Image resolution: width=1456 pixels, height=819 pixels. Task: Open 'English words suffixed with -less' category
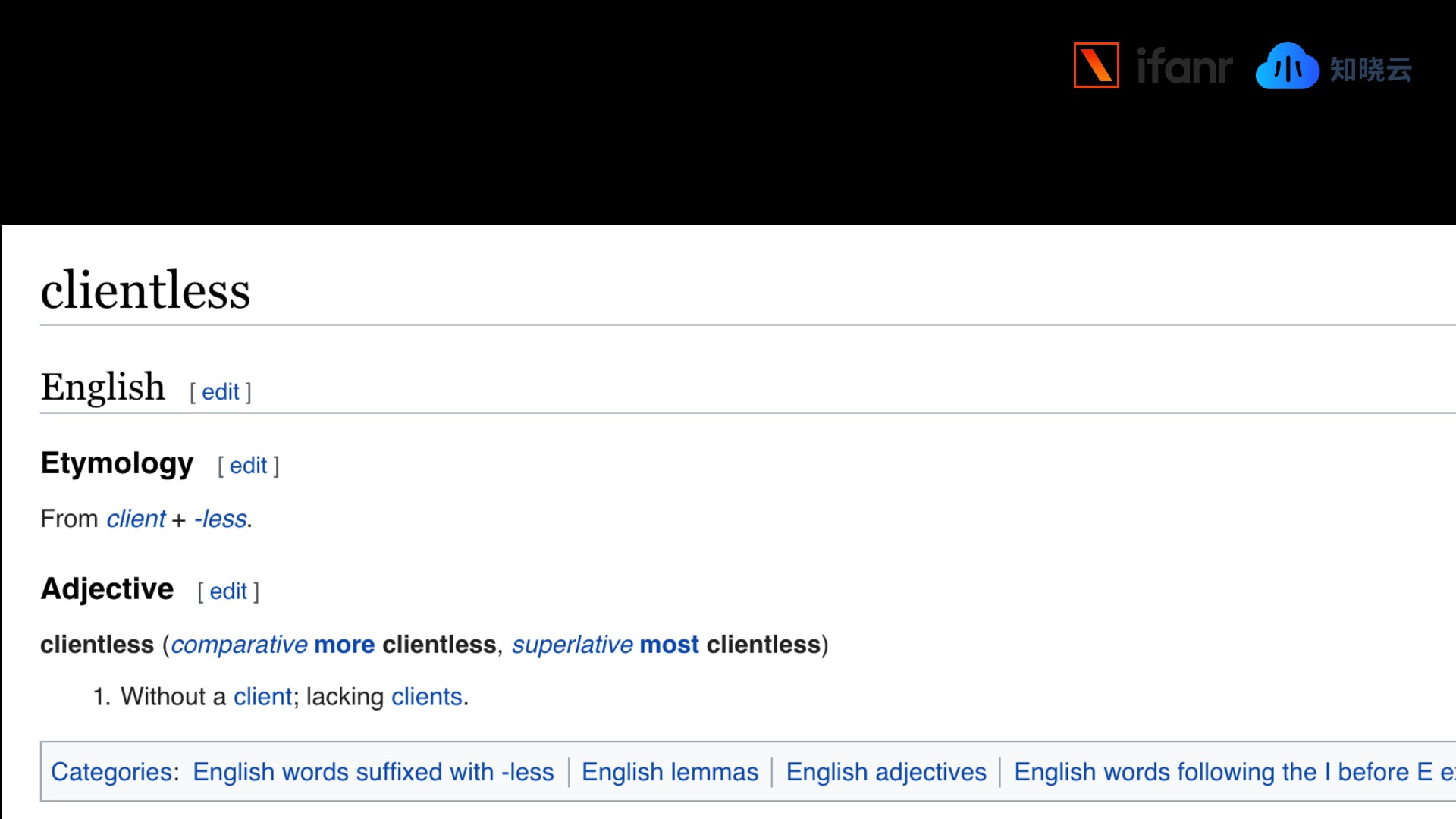373,772
